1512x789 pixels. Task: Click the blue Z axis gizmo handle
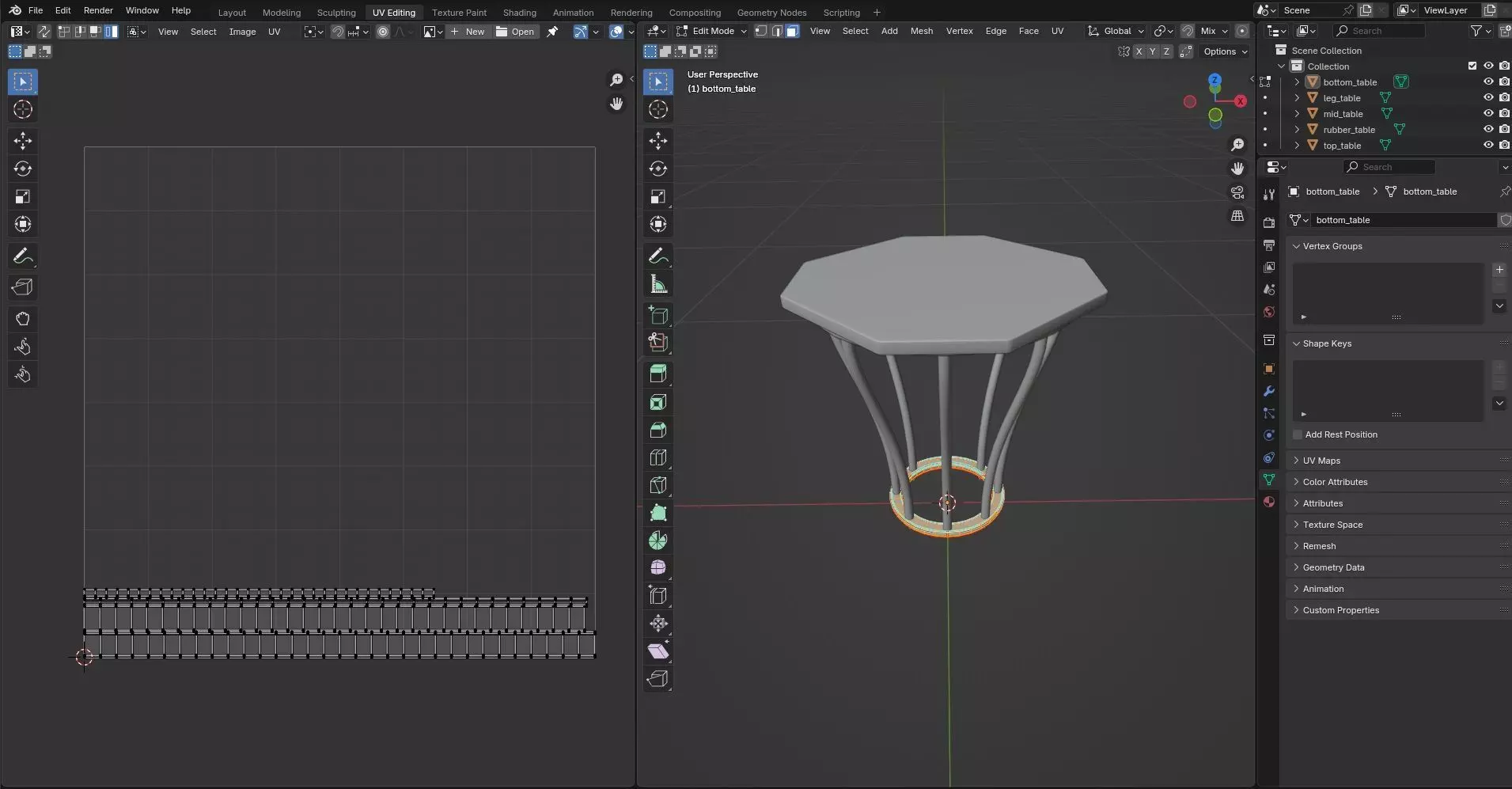click(1215, 80)
